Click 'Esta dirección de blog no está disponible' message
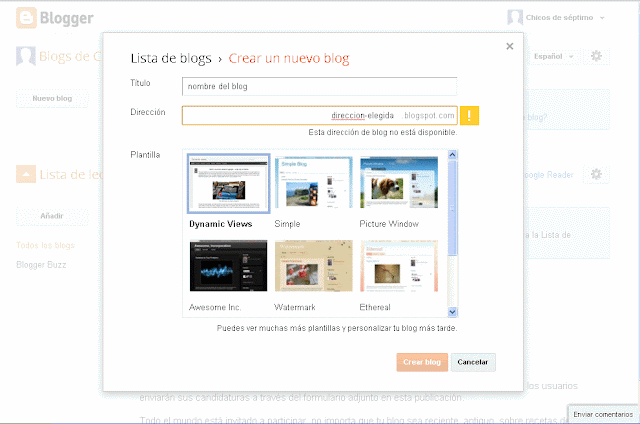 pos(382,132)
